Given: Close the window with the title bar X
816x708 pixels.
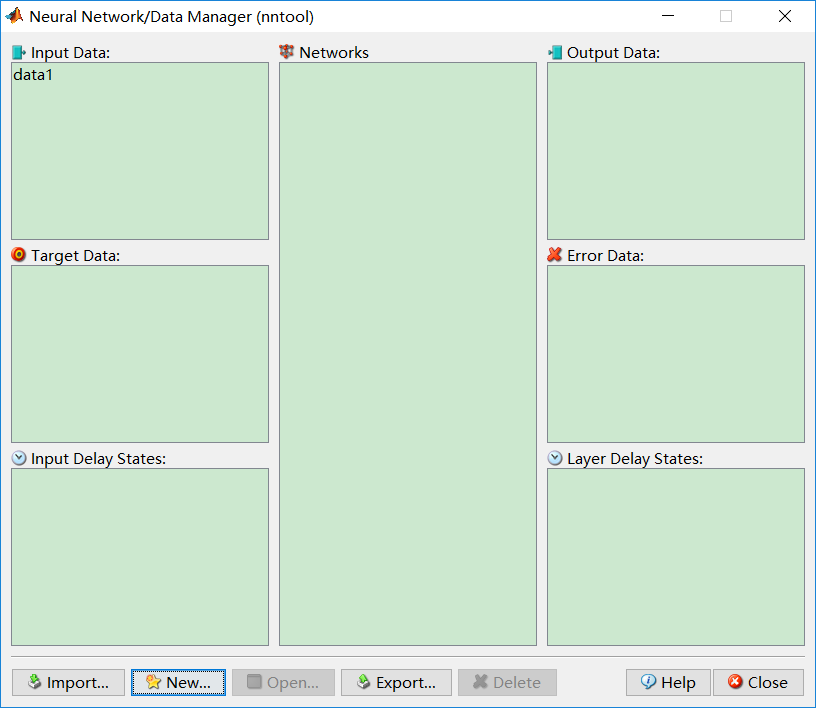Looking at the screenshot, I should click(785, 16).
